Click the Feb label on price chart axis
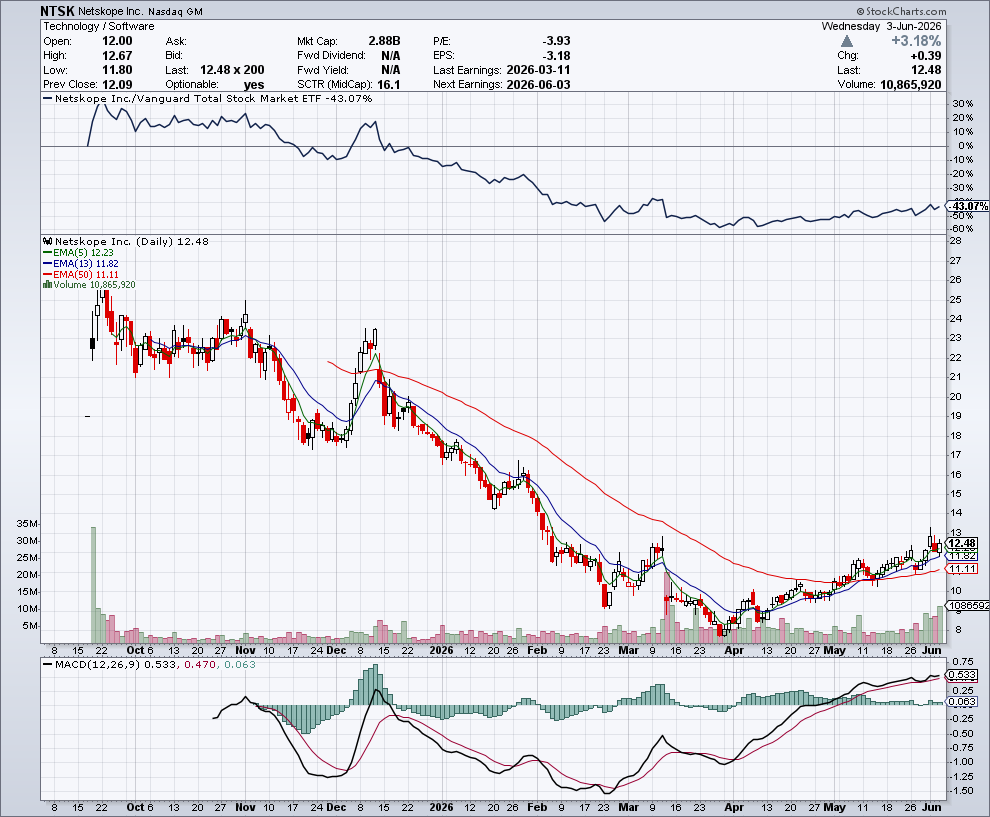The image size is (990, 817). 537,650
